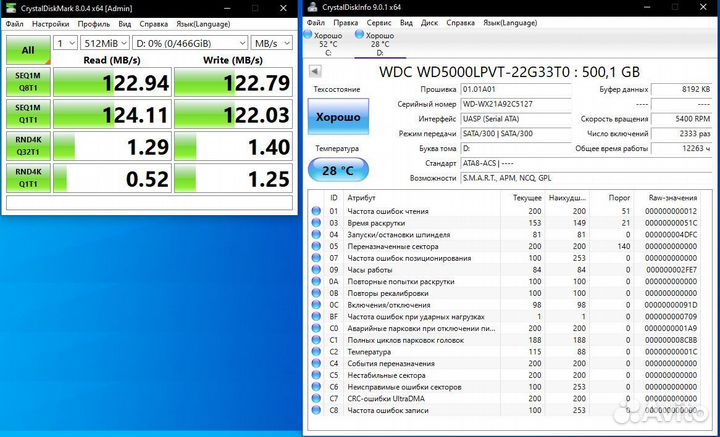Click status icon for 0B Повторы рекалибровки
720x437 pixels.
[316, 293]
